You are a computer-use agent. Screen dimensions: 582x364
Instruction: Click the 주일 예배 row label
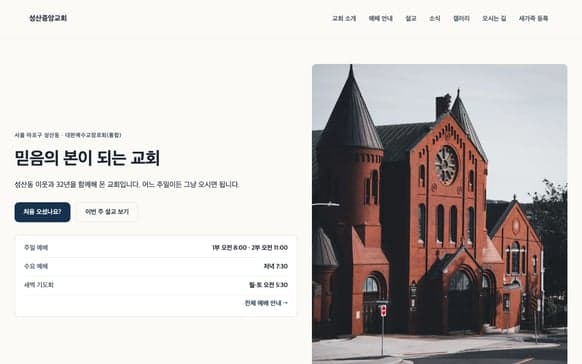click(x=36, y=247)
